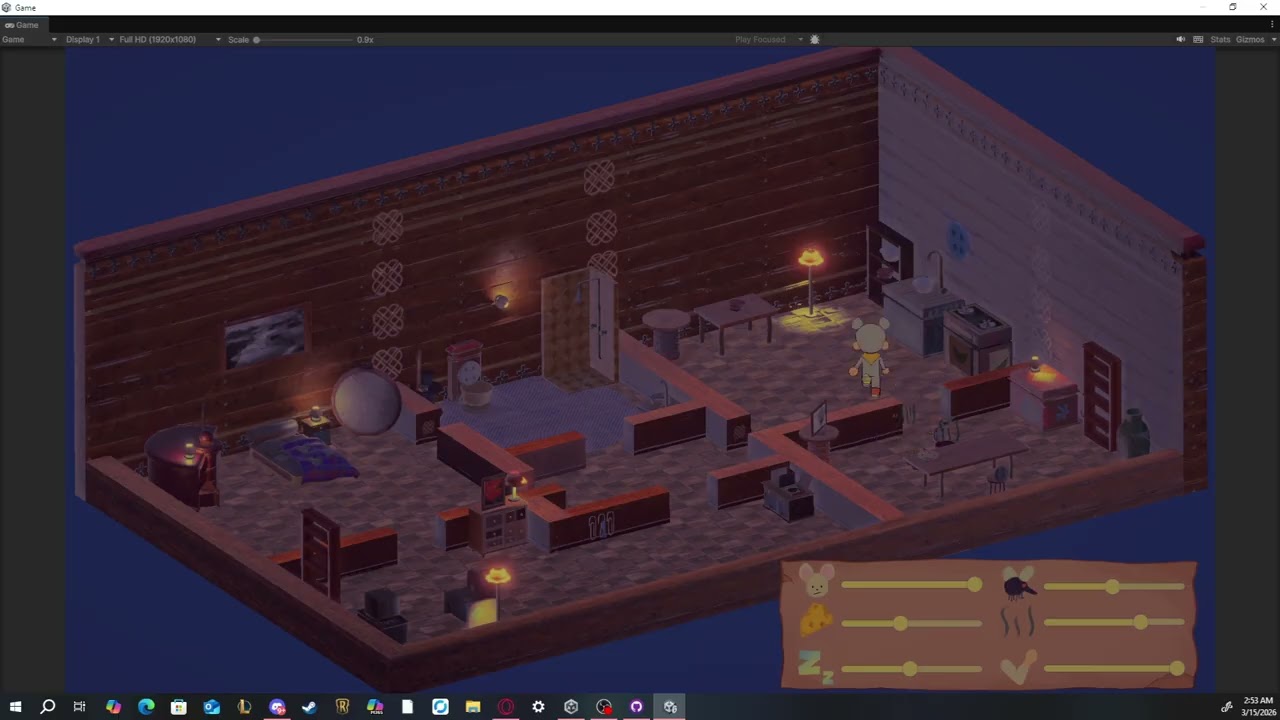Open the Game view mode dropdown
Image resolution: width=1280 pixels, height=720 pixels.
[30, 39]
